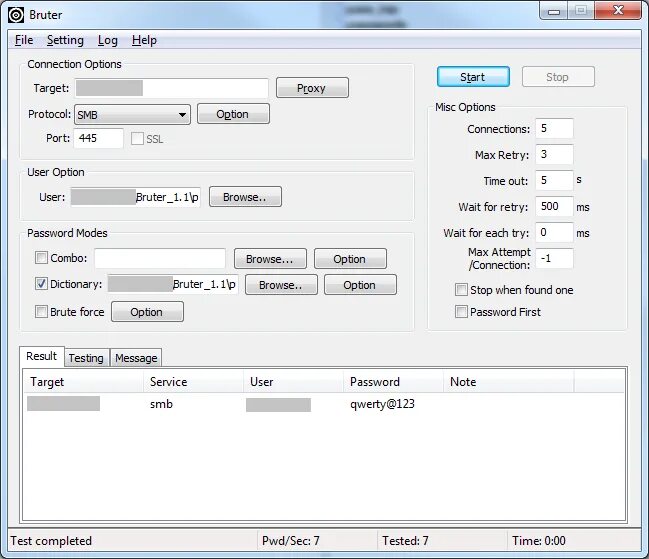Click the Combo path input field
Image resolution: width=649 pixels, height=559 pixels.
tap(160, 258)
